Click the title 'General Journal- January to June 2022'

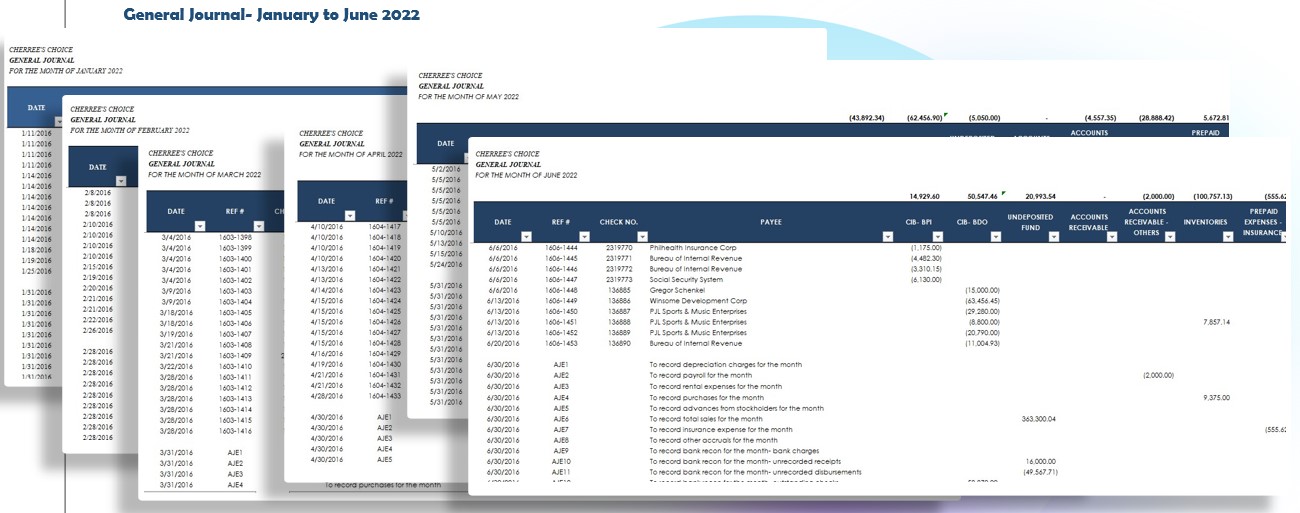(x=271, y=15)
